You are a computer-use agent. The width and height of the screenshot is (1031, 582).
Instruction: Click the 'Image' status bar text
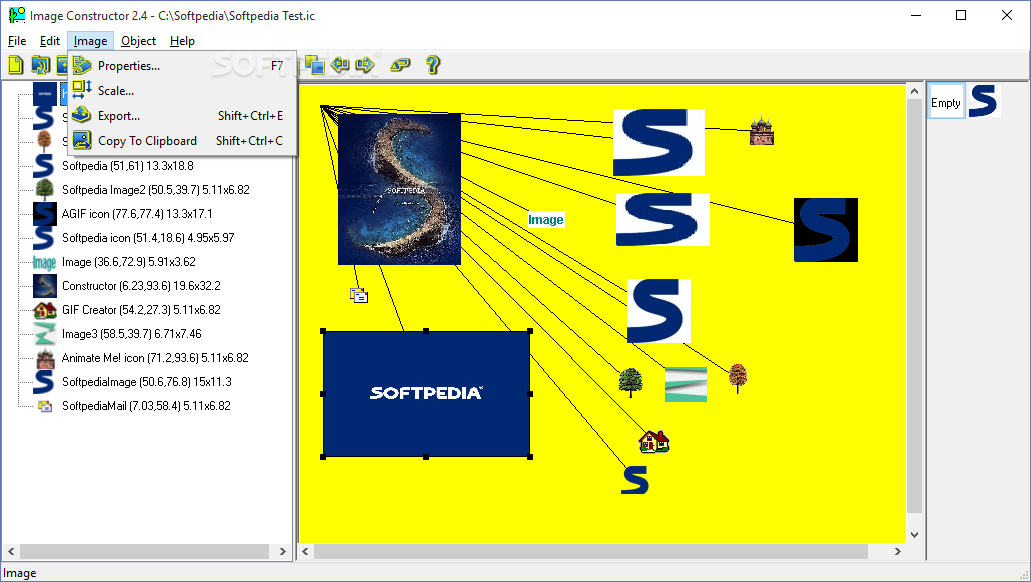20,573
